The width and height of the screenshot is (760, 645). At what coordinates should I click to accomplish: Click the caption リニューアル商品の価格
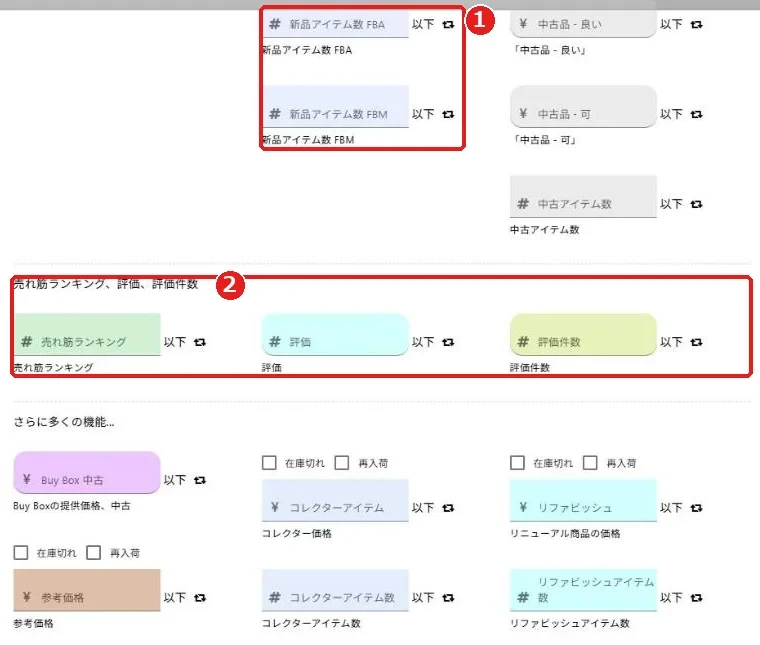coord(565,534)
